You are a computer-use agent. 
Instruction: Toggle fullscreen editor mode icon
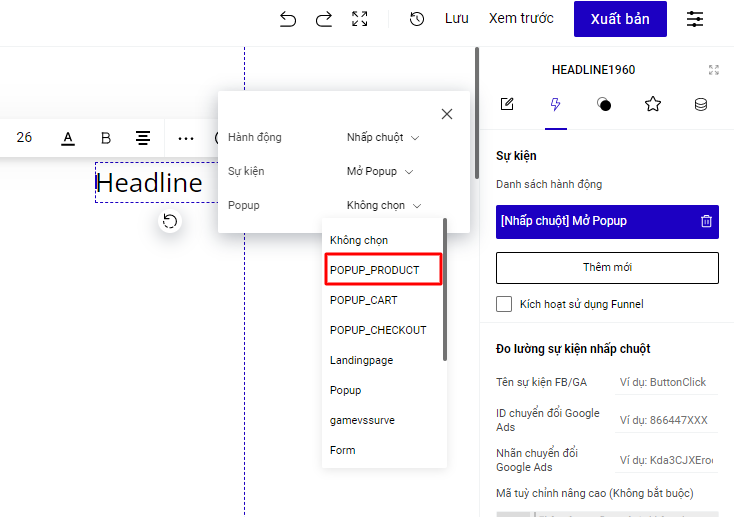(360, 19)
